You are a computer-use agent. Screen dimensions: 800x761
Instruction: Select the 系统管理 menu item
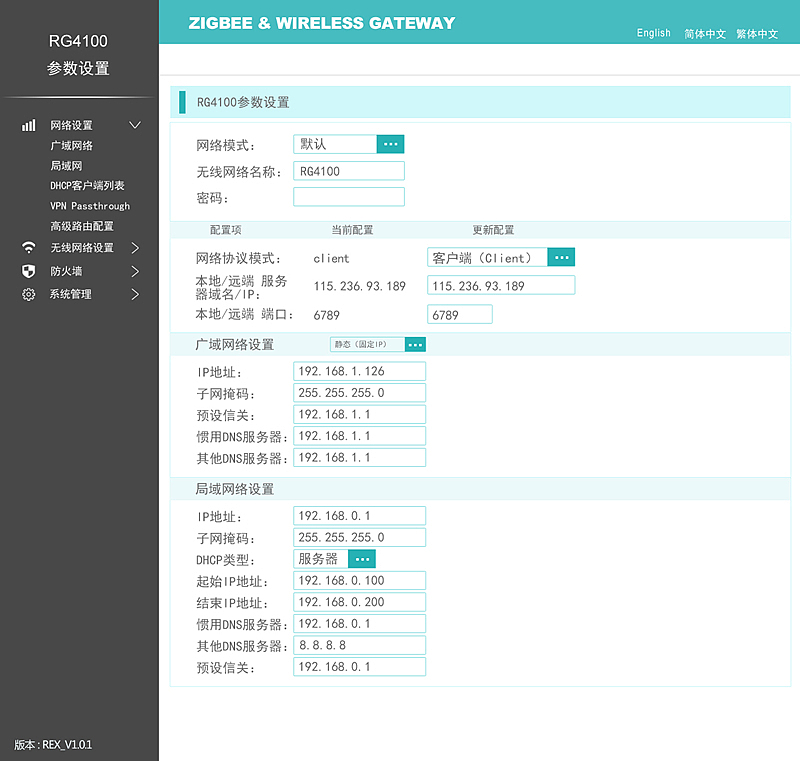click(x=70, y=294)
